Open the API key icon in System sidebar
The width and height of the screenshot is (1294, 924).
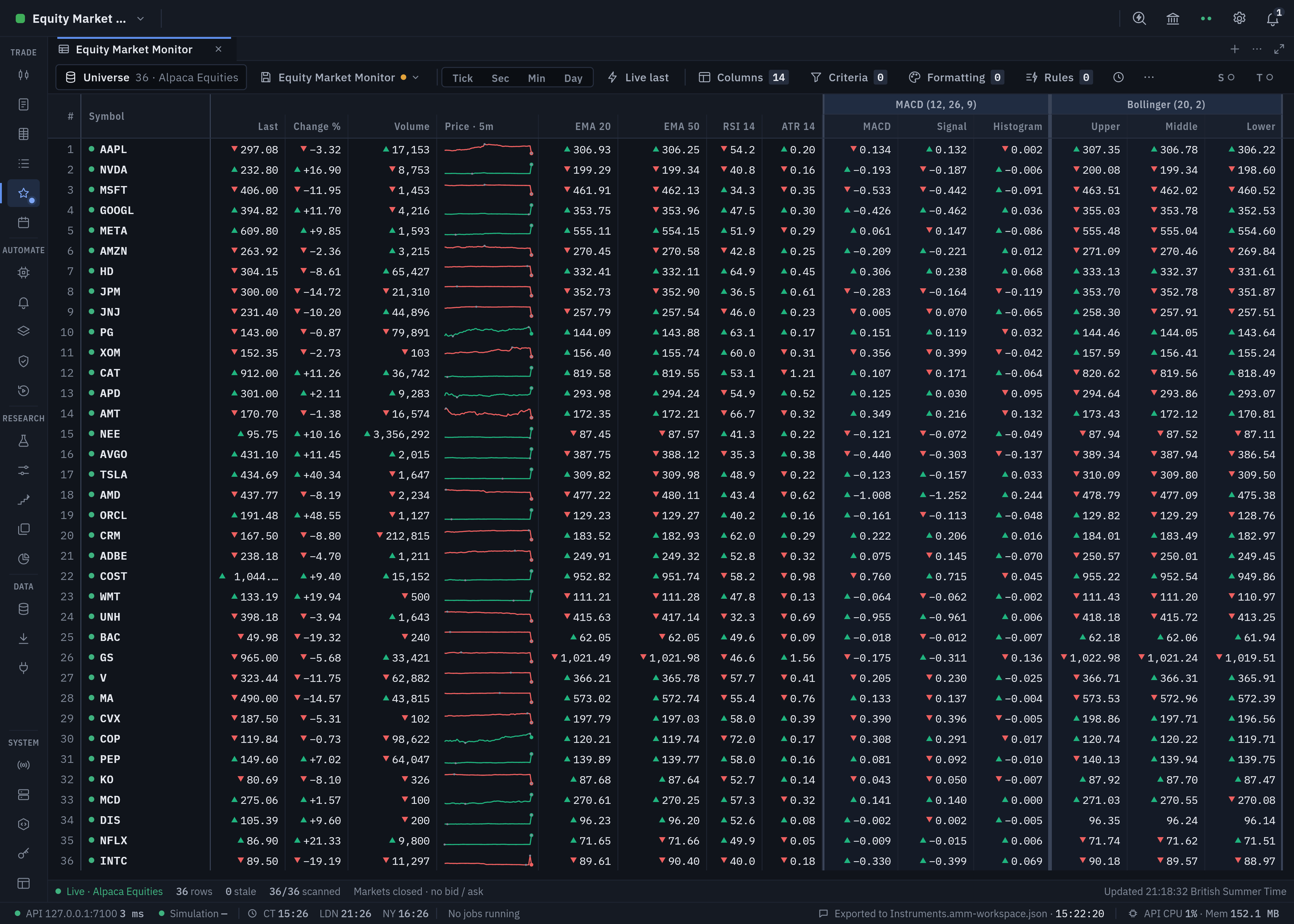[23, 853]
